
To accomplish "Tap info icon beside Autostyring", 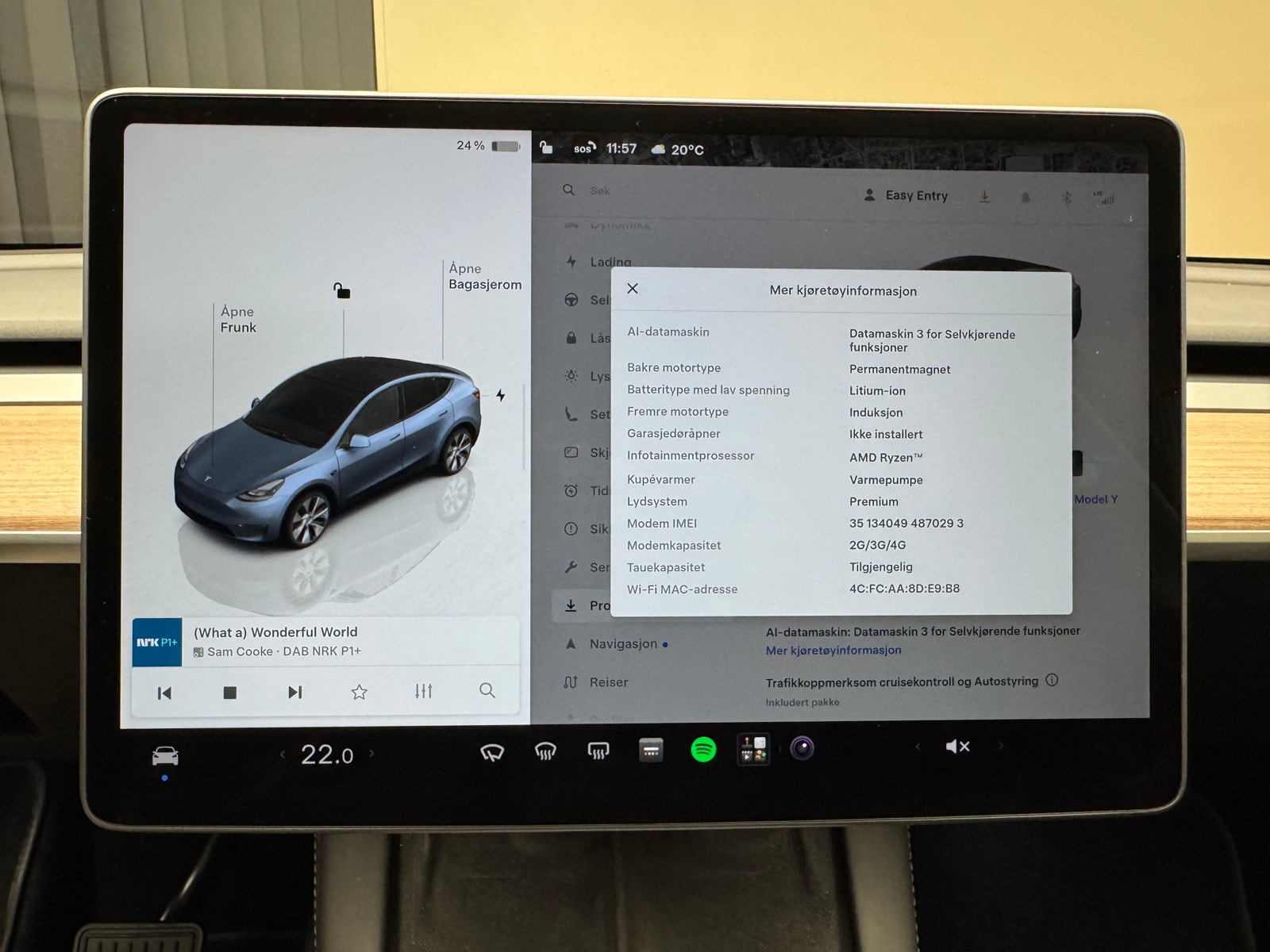I will [1052, 680].
